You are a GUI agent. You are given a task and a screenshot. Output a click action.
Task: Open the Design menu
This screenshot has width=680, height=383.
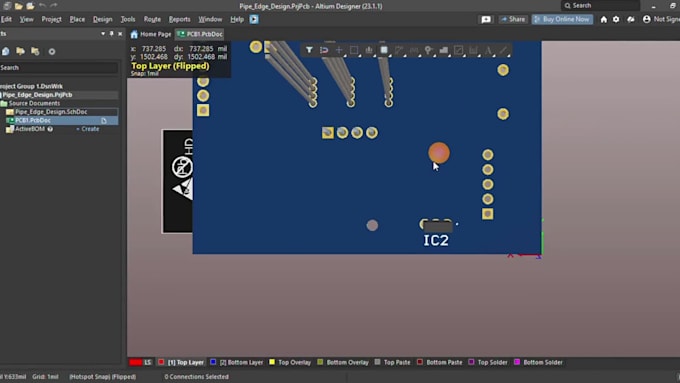click(102, 19)
